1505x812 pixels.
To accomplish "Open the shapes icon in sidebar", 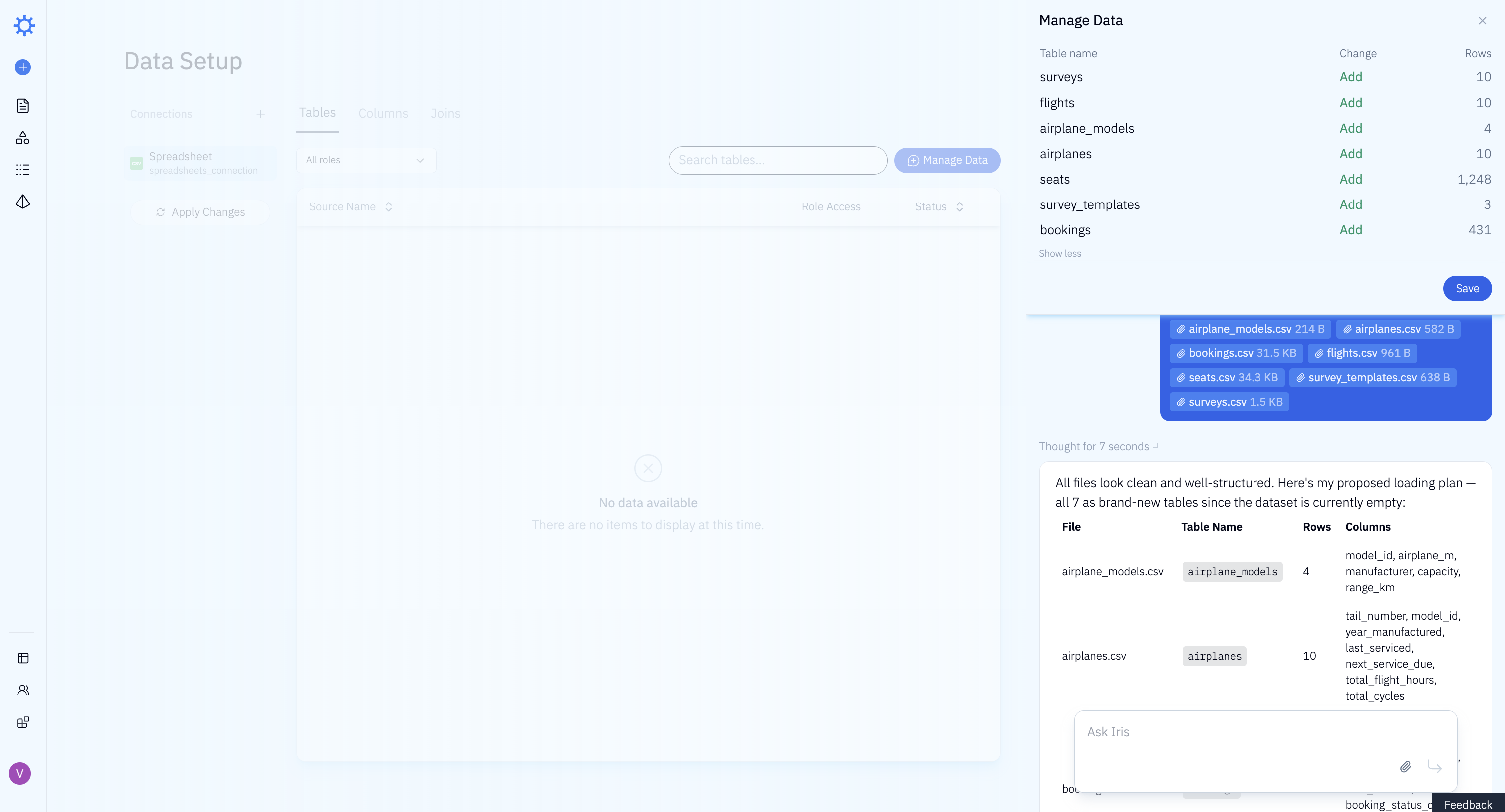I will [23, 138].
